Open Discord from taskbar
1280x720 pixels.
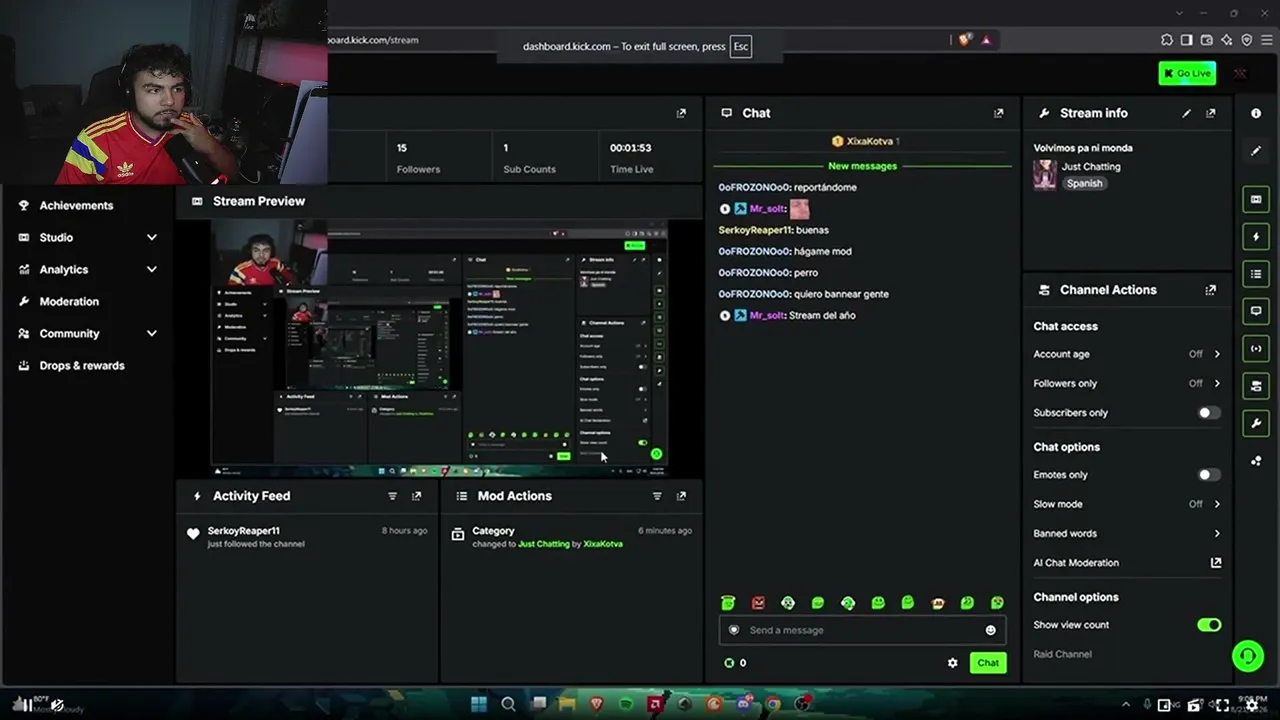(743, 704)
